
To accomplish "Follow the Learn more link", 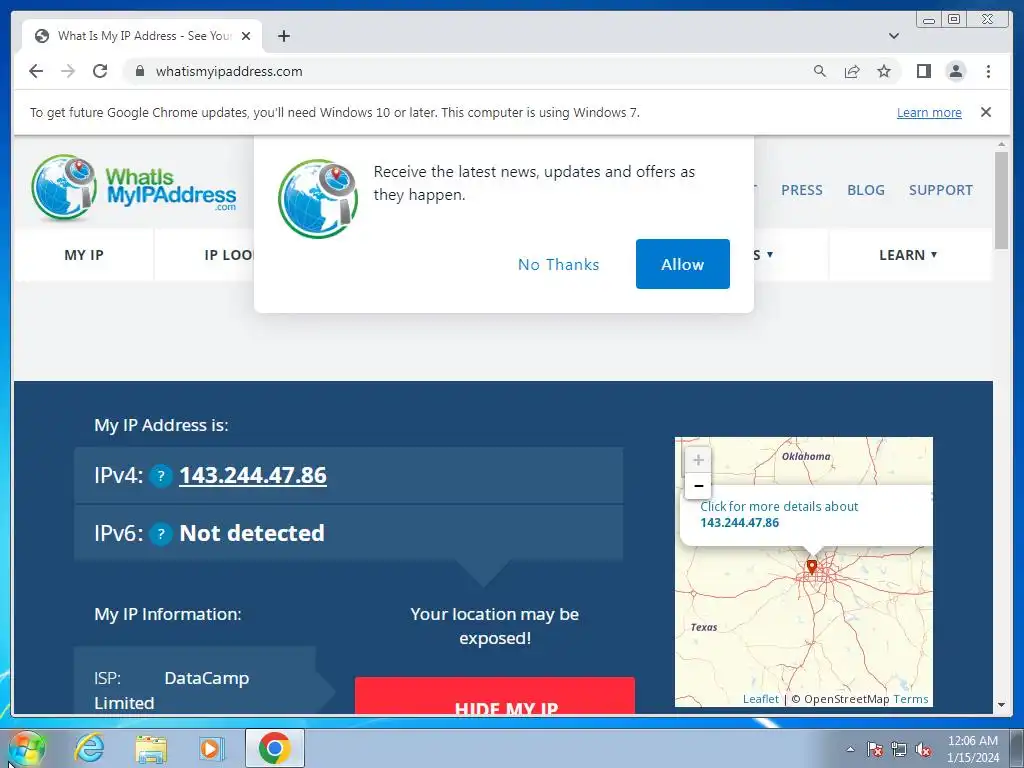I will pyautogui.click(x=929, y=112).
